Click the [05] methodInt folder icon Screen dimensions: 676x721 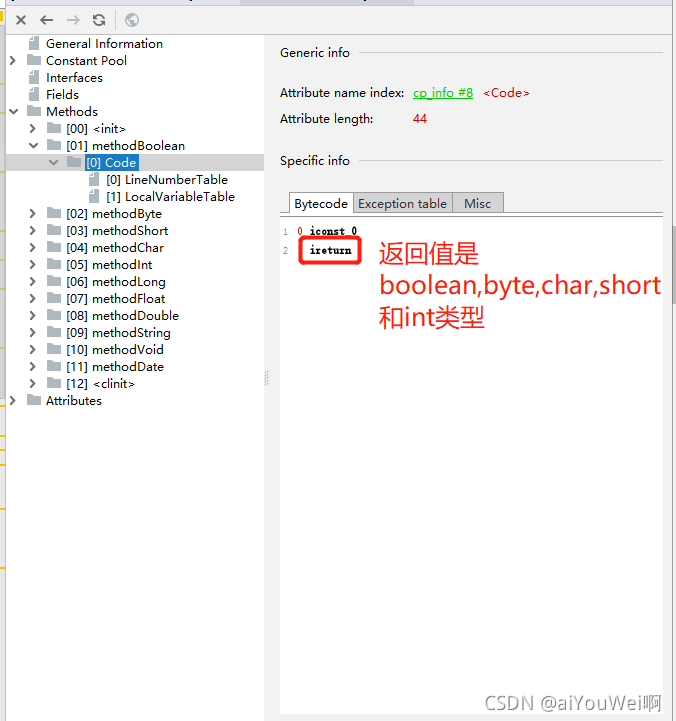click(54, 264)
